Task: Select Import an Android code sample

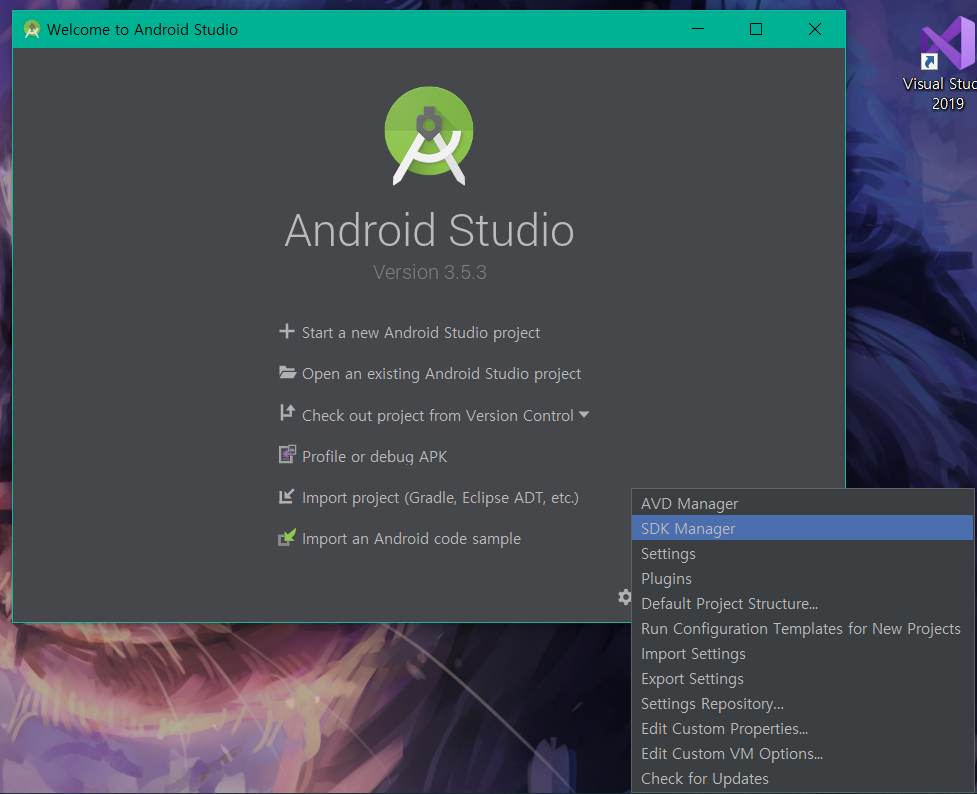Action: tap(411, 539)
